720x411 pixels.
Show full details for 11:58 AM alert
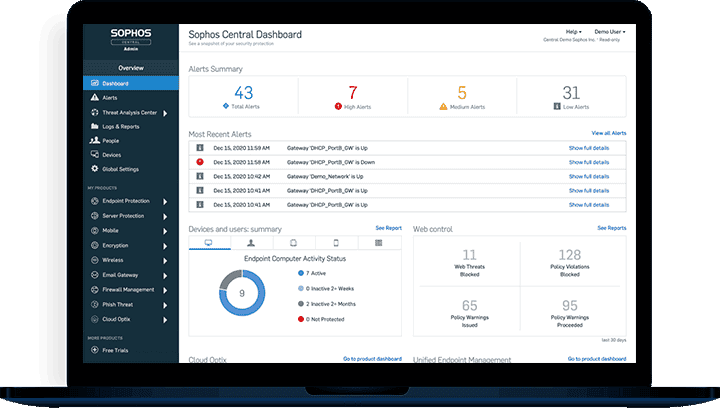(589, 162)
